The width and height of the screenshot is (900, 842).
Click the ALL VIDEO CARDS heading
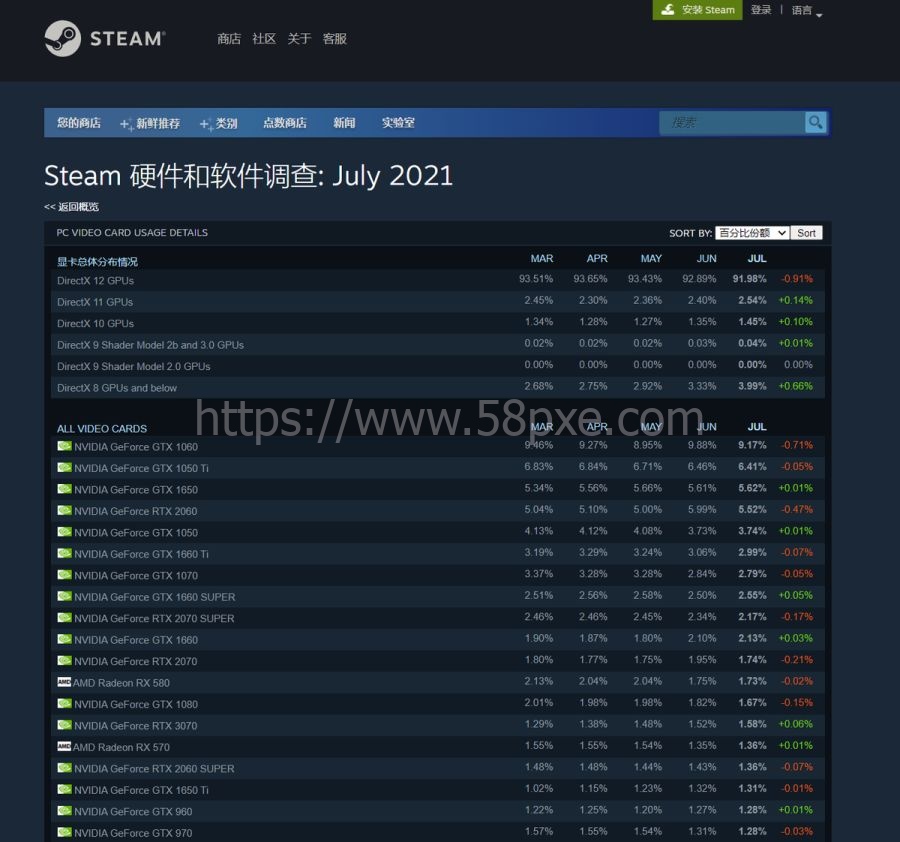[102, 429]
